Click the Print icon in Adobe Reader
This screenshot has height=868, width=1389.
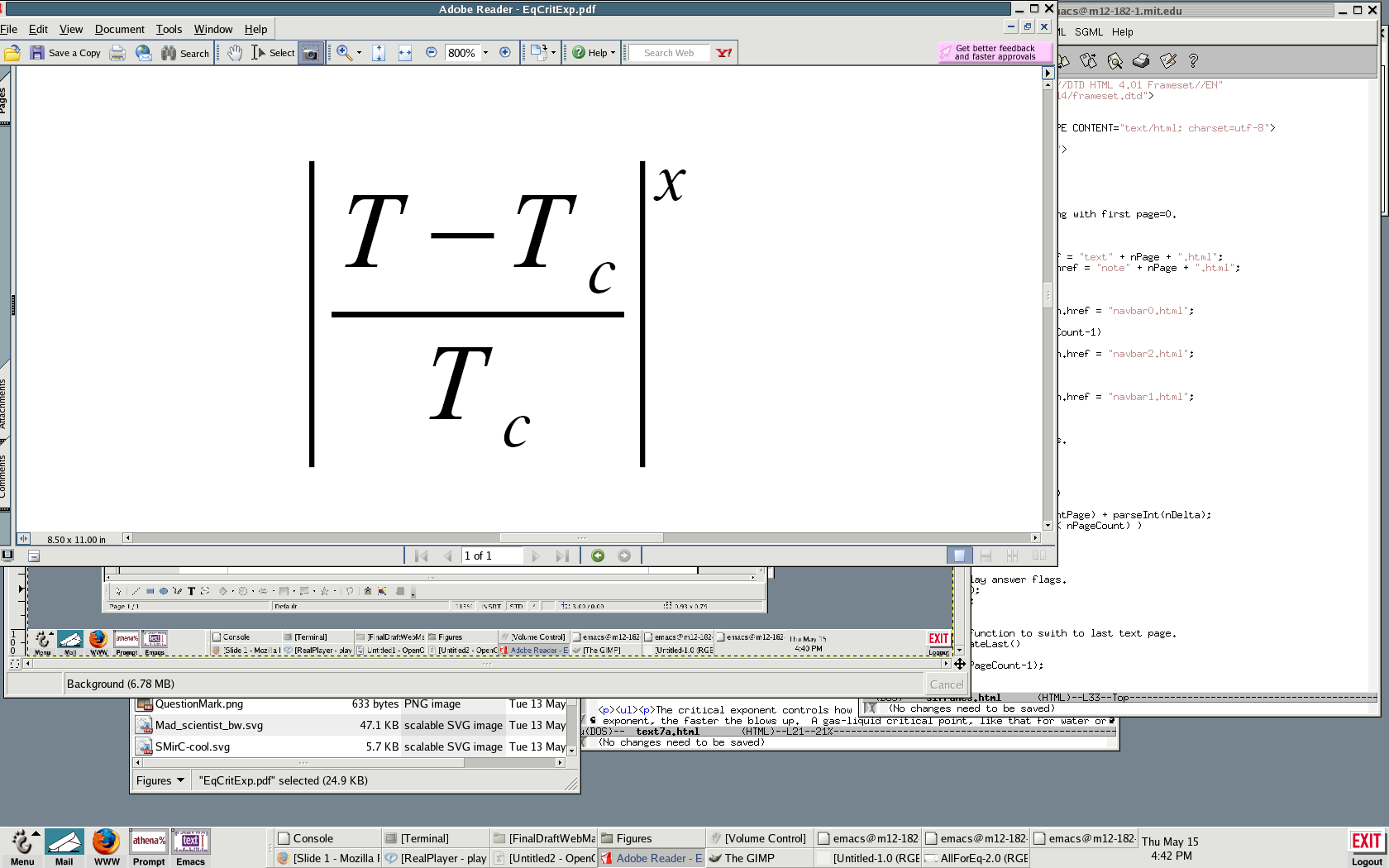pyautogui.click(x=117, y=53)
